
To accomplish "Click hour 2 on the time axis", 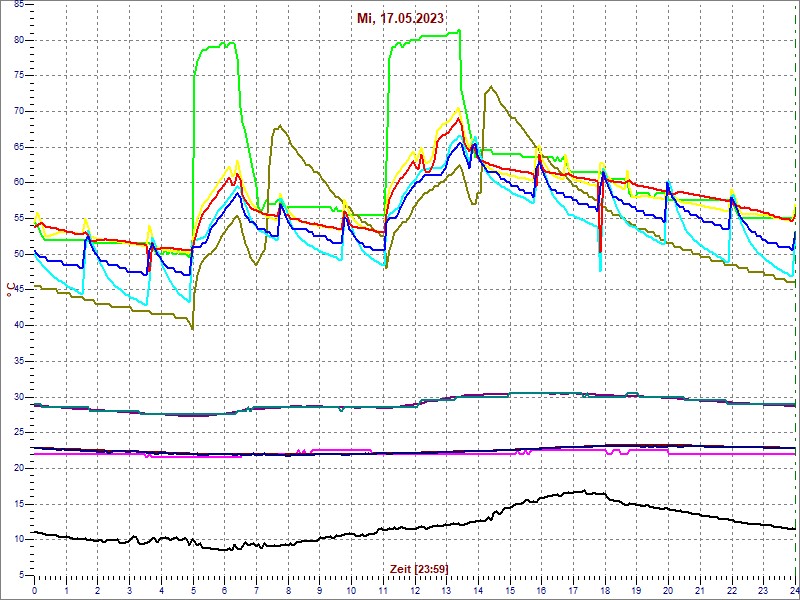I will (97, 589).
